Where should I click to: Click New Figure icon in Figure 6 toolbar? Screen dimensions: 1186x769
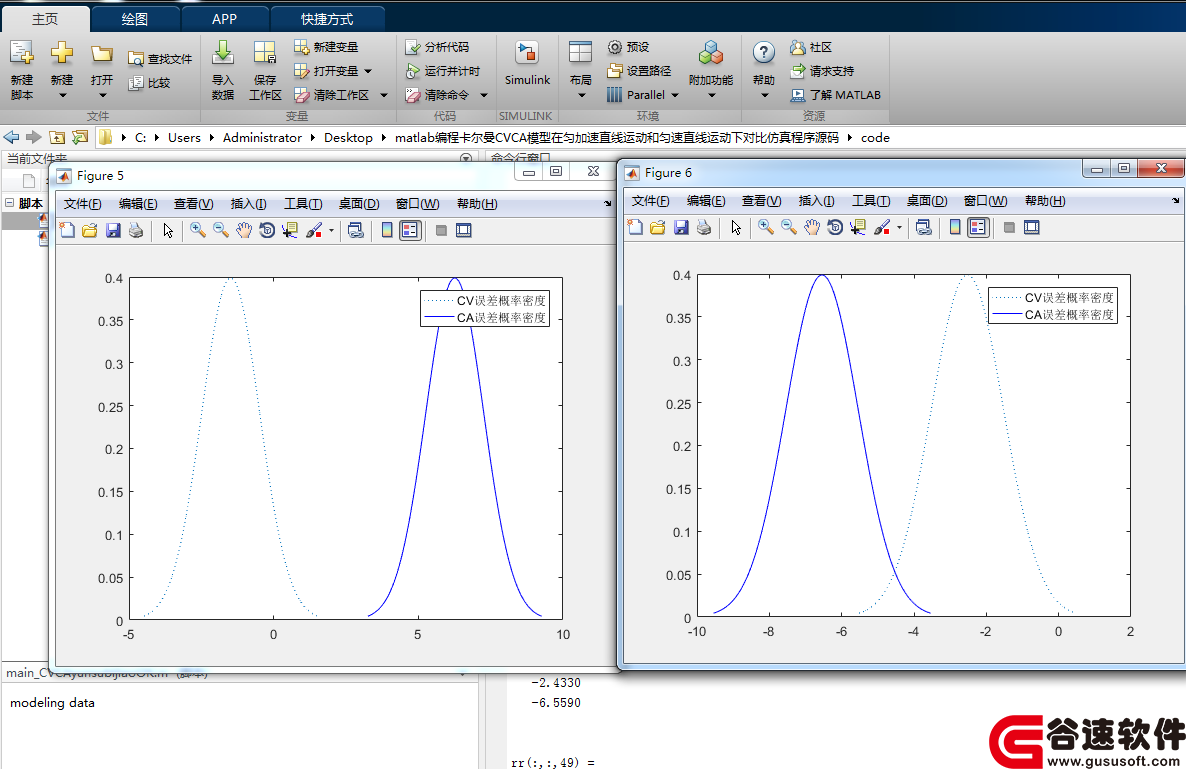click(635, 228)
